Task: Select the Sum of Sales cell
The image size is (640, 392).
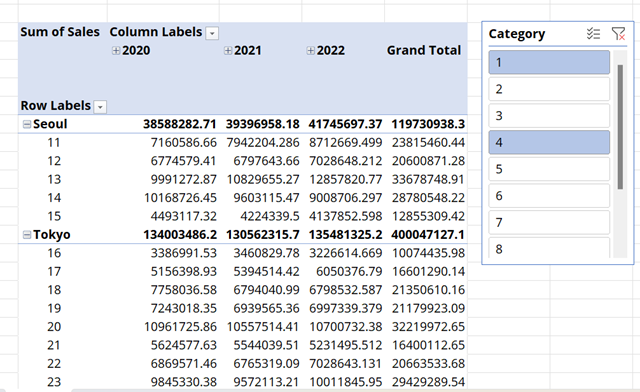Action: [62, 32]
